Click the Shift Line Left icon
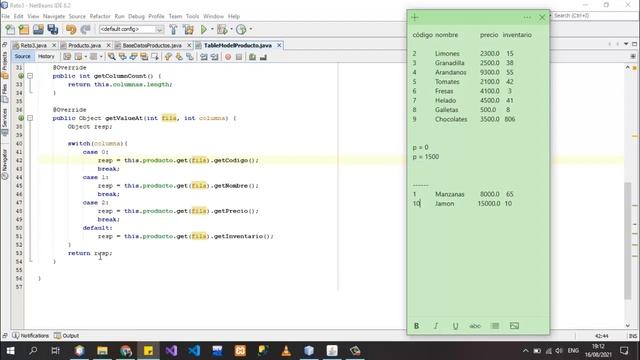 204,57
